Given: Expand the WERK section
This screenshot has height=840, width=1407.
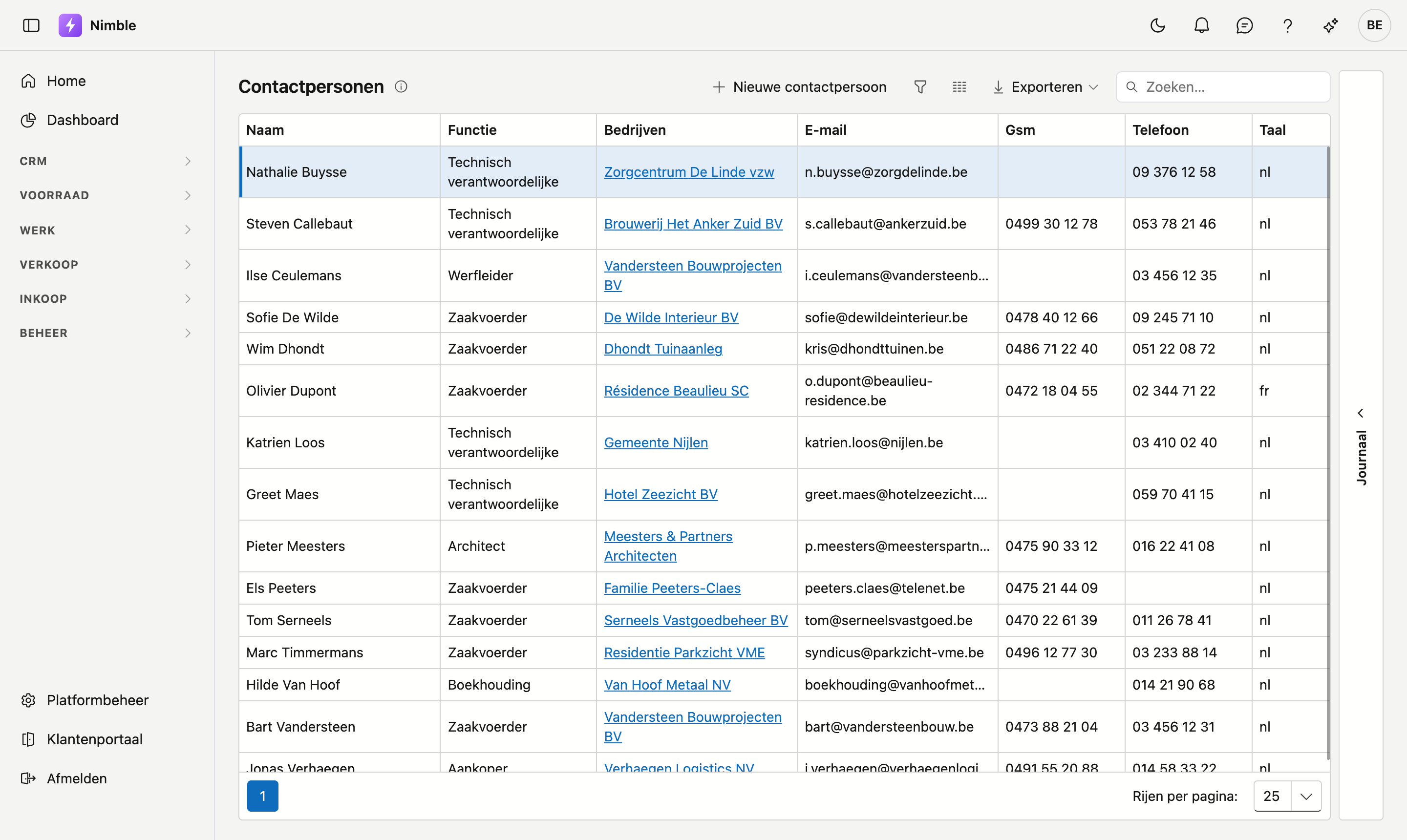Looking at the screenshot, I should click(107, 230).
